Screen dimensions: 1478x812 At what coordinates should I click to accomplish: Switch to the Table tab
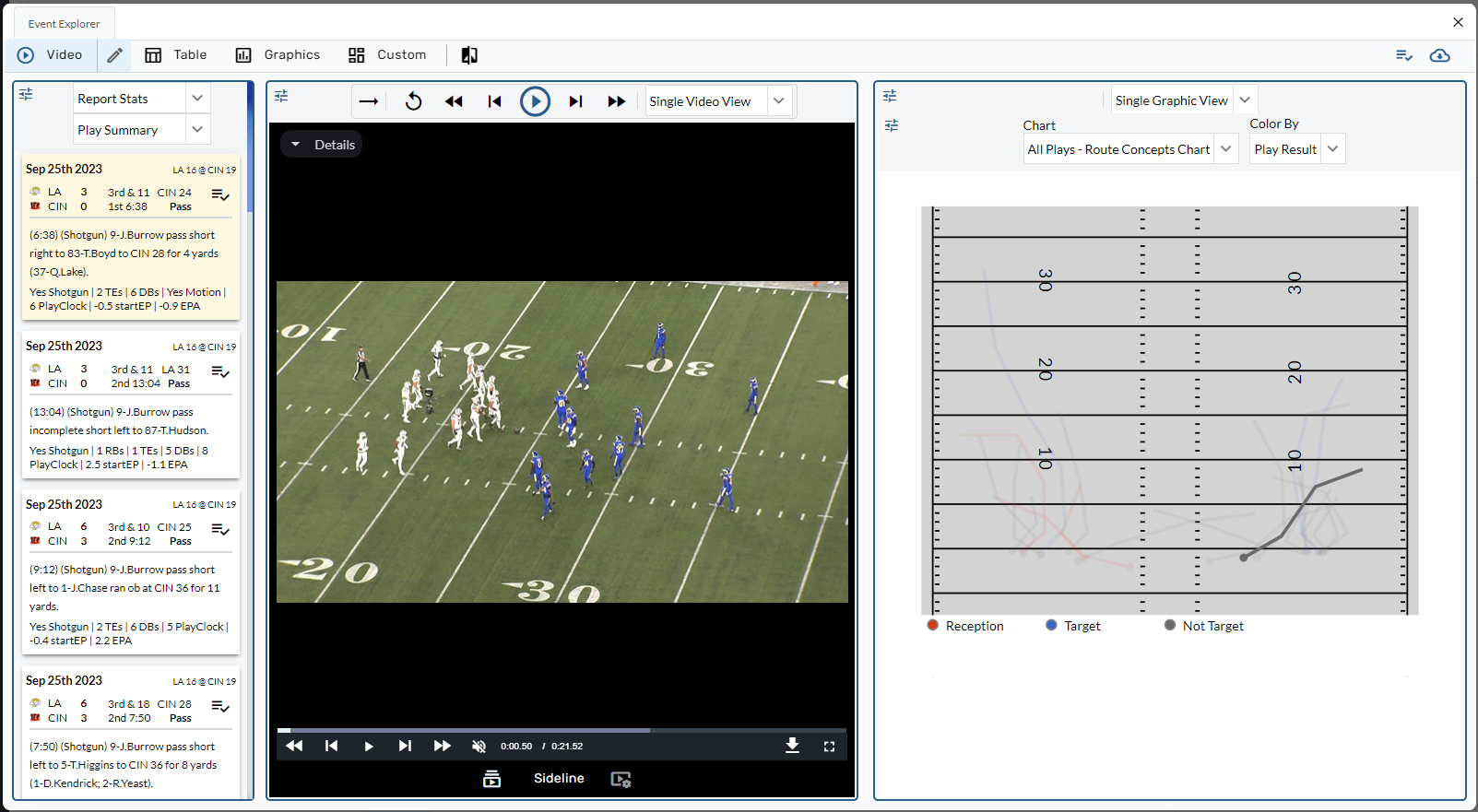pyautogui.click(x=176, y=55)
